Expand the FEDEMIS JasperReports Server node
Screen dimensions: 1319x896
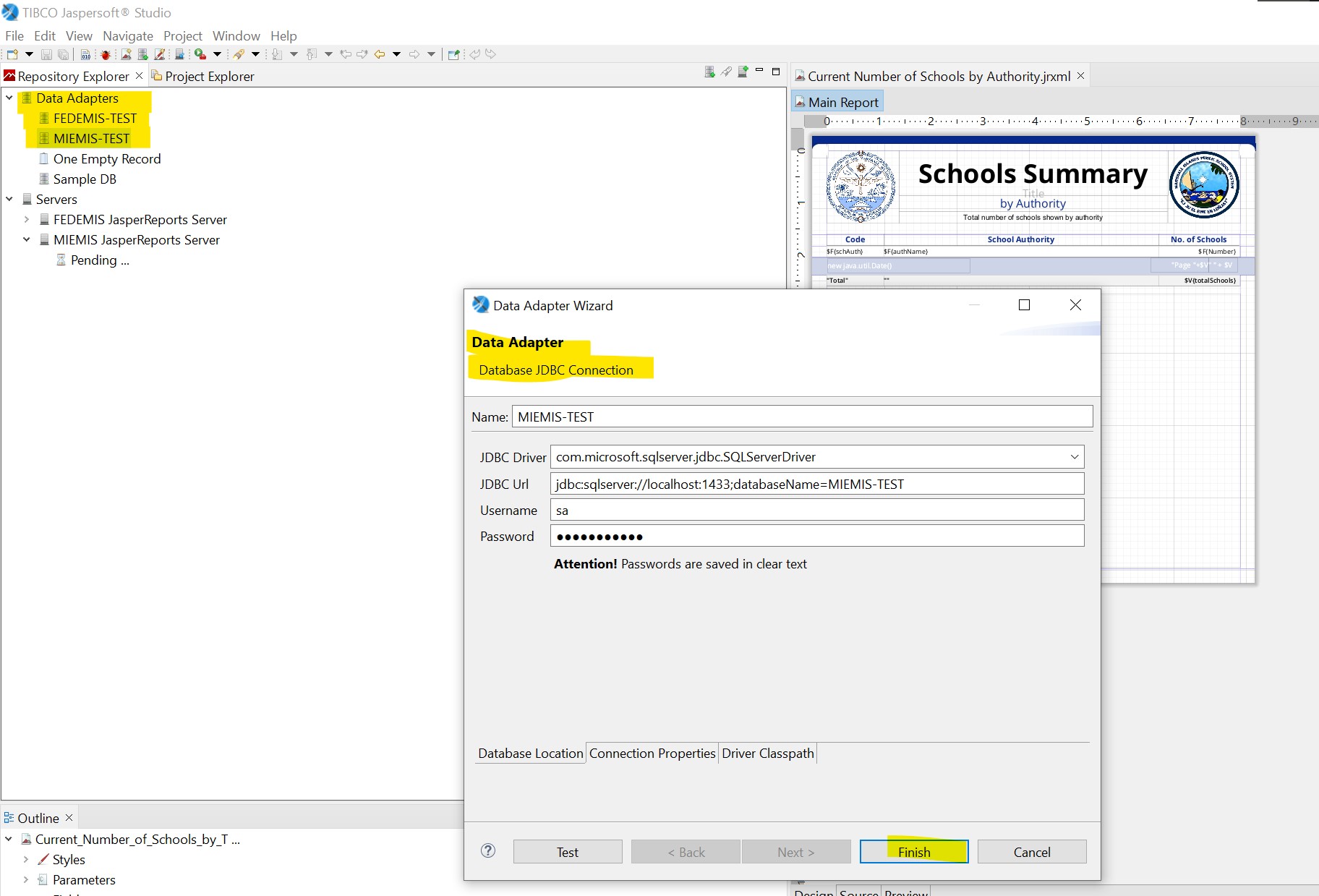(x=27, y=220)
